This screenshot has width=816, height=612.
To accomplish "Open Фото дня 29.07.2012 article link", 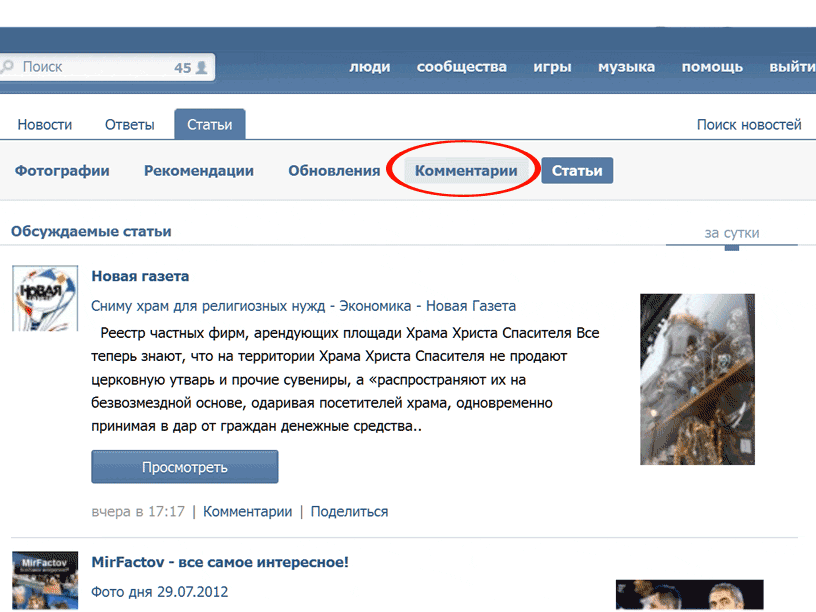I will pos(160,592).
